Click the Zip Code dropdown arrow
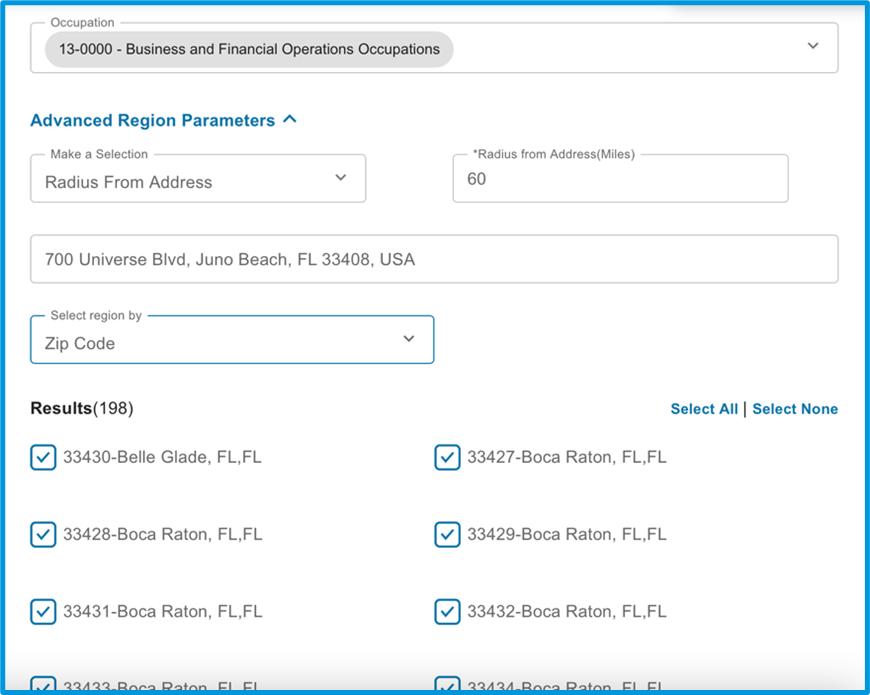The image size is (870, 695). (409, 339)
